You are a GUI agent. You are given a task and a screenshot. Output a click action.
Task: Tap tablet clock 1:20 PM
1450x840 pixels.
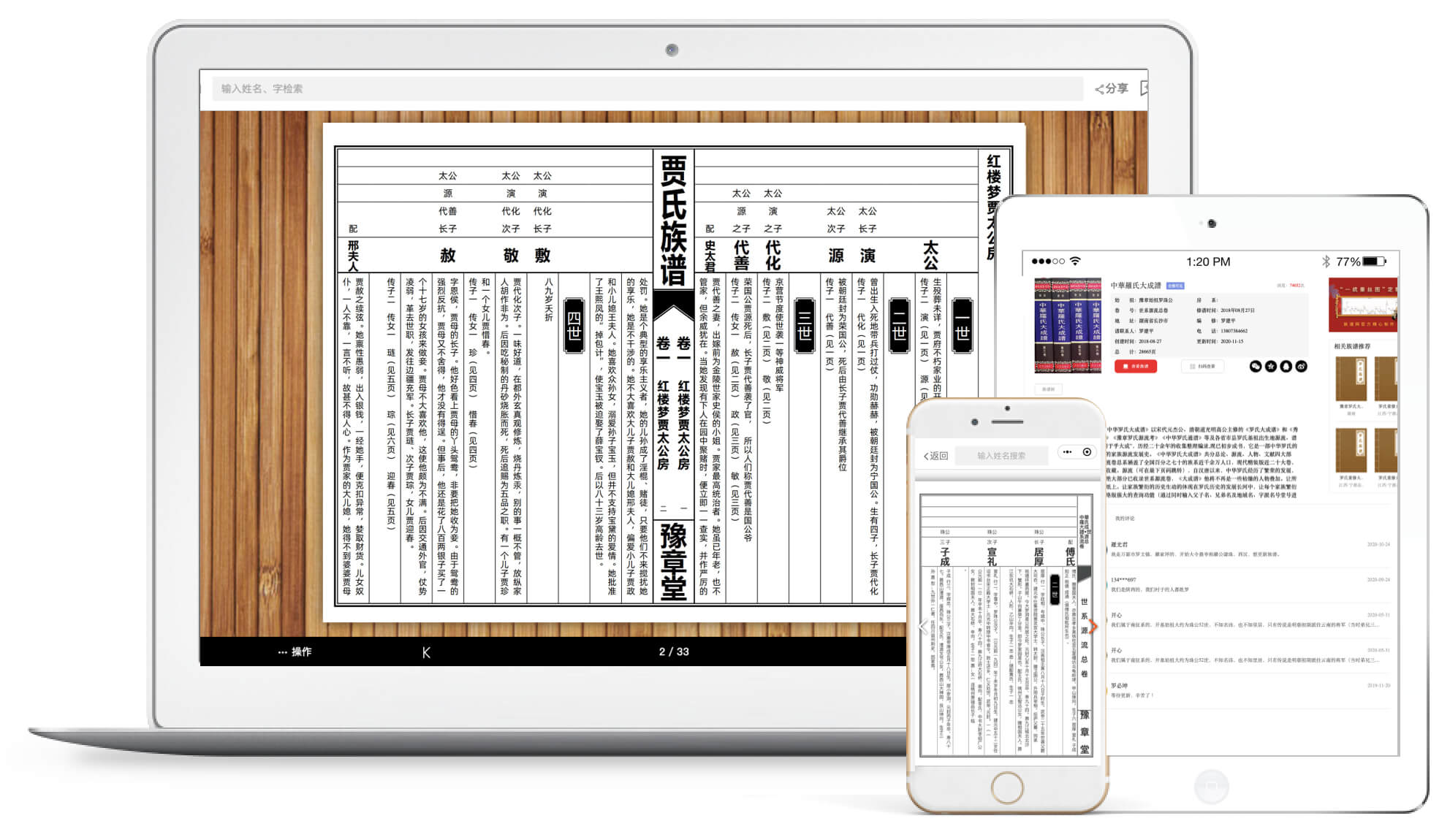(x=1207, y=261)
